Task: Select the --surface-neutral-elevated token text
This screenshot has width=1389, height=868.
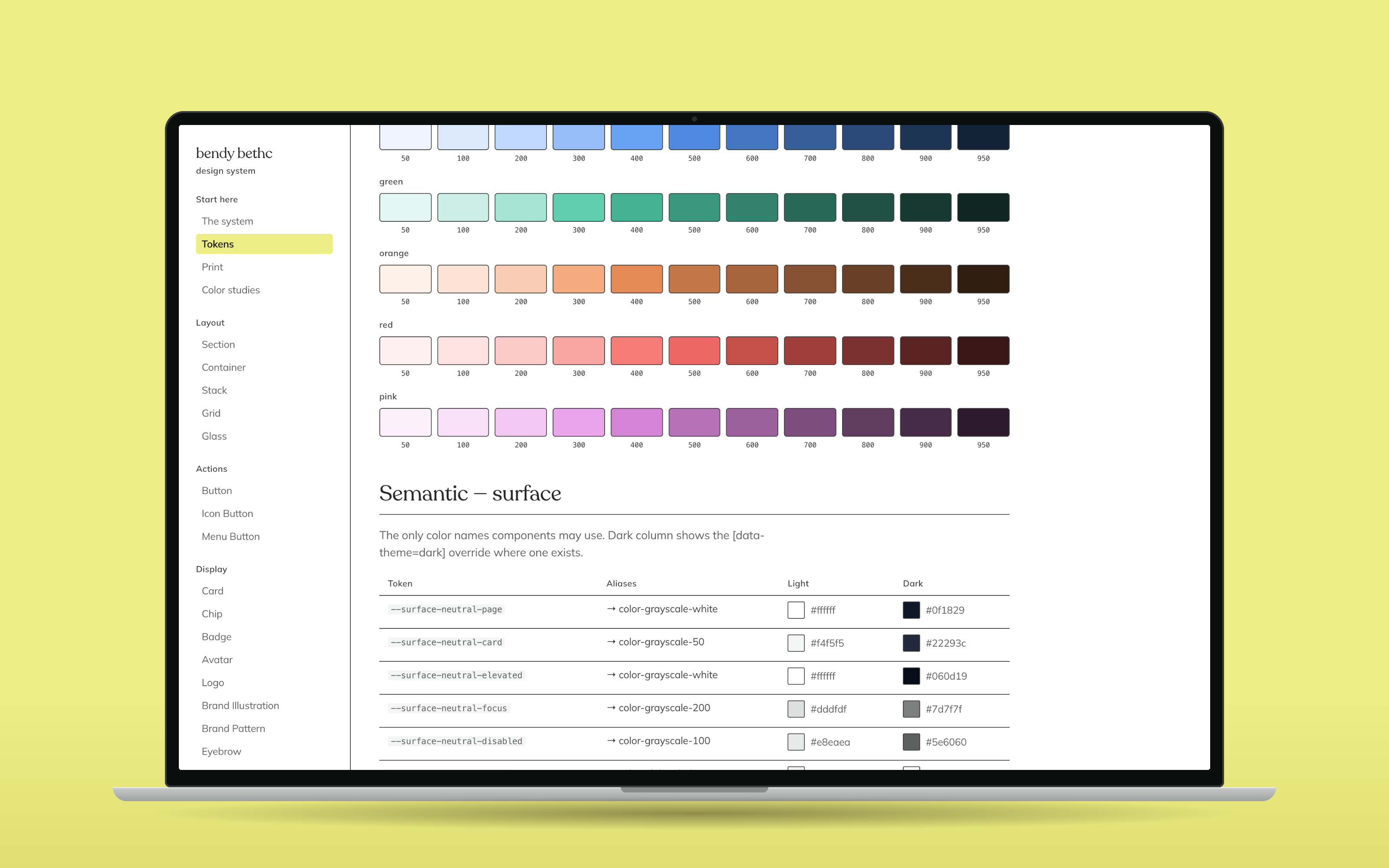Action: tap(456, 675)
